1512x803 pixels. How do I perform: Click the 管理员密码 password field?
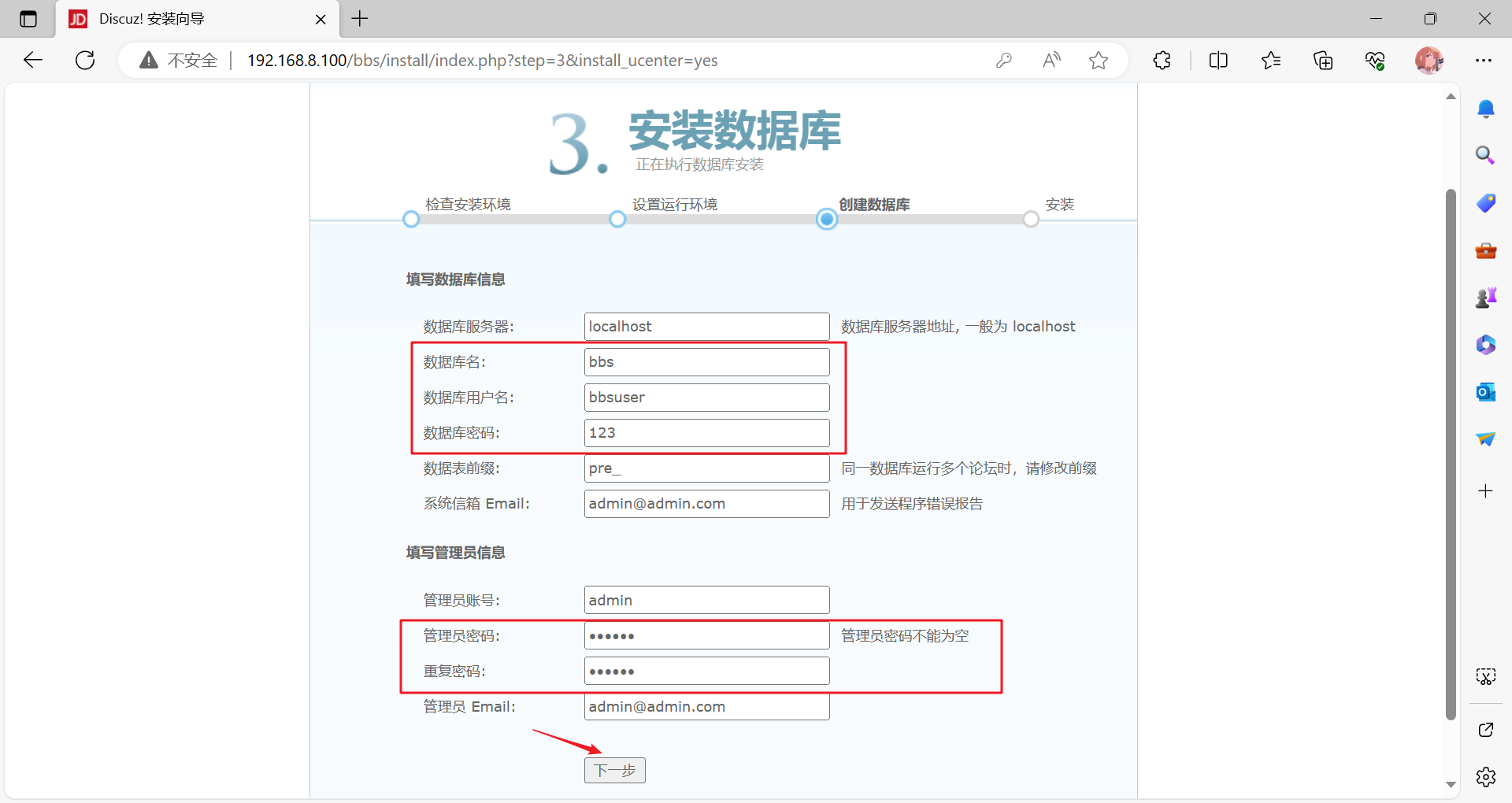pyautogui.click(x=707, y=635)
